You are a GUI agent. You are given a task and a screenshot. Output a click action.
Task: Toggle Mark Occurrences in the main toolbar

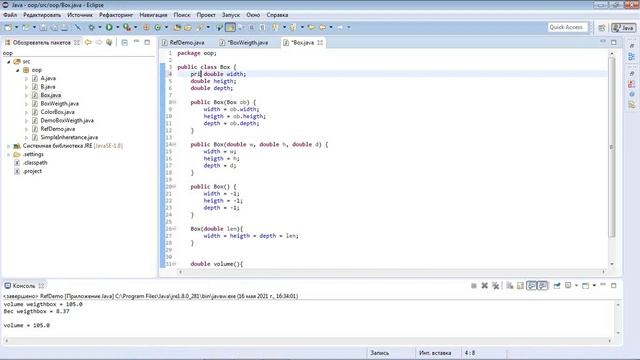pos(230,27)
